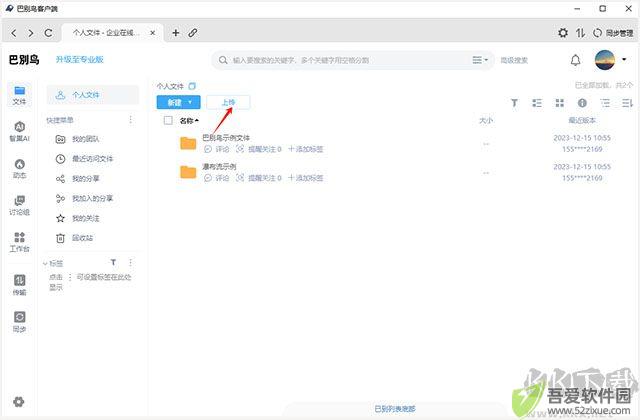
Task: Open the 标签 section three-dot menu
Action: point(131,262)
